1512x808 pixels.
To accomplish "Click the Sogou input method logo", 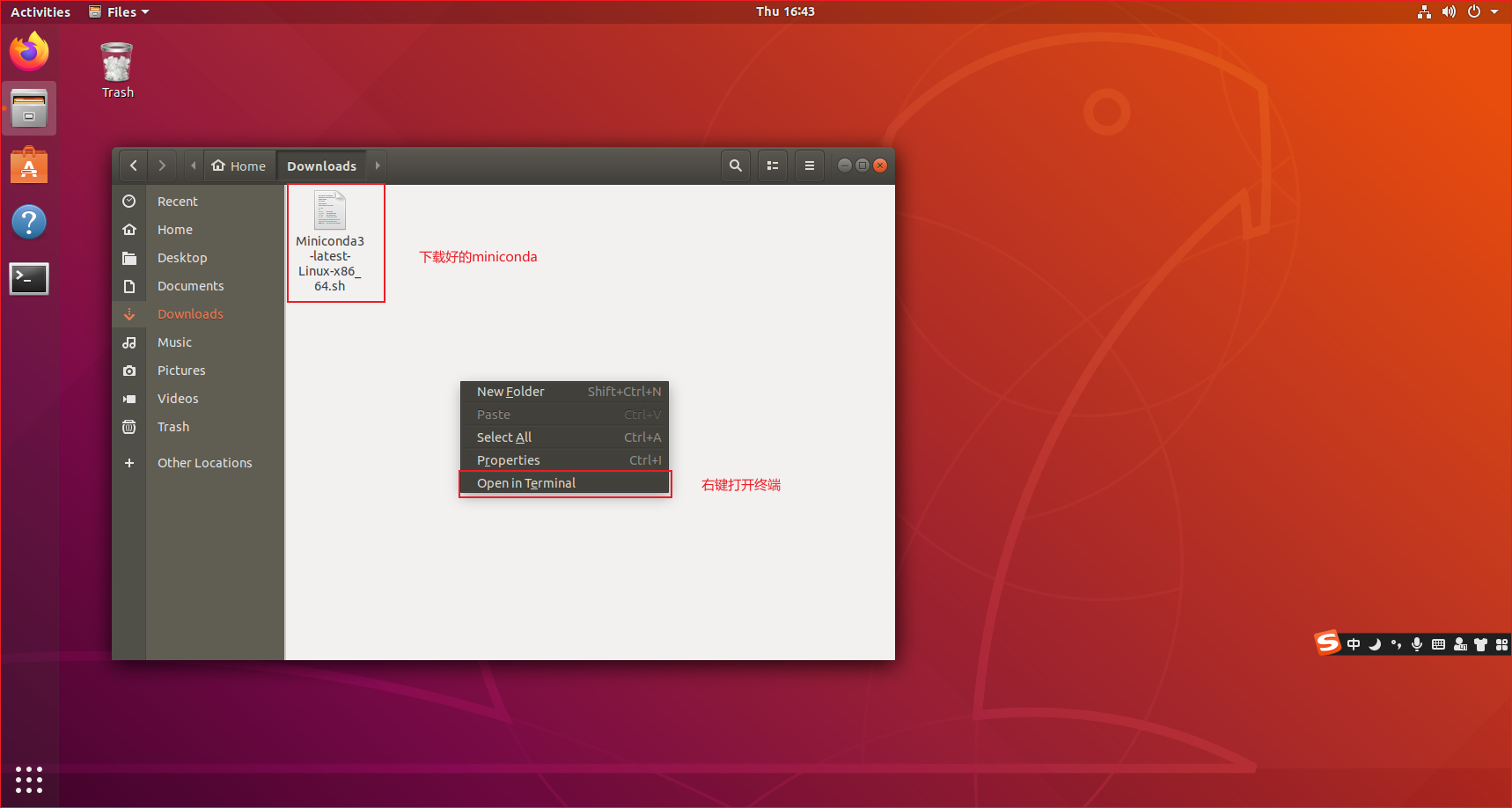I will click(1327, 643).
